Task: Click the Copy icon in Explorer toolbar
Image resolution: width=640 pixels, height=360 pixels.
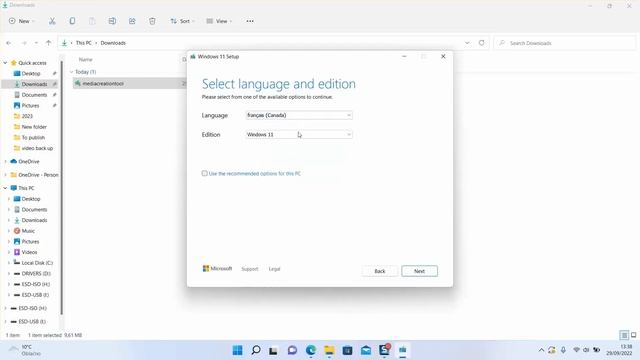Action: (x=72, y=21)
